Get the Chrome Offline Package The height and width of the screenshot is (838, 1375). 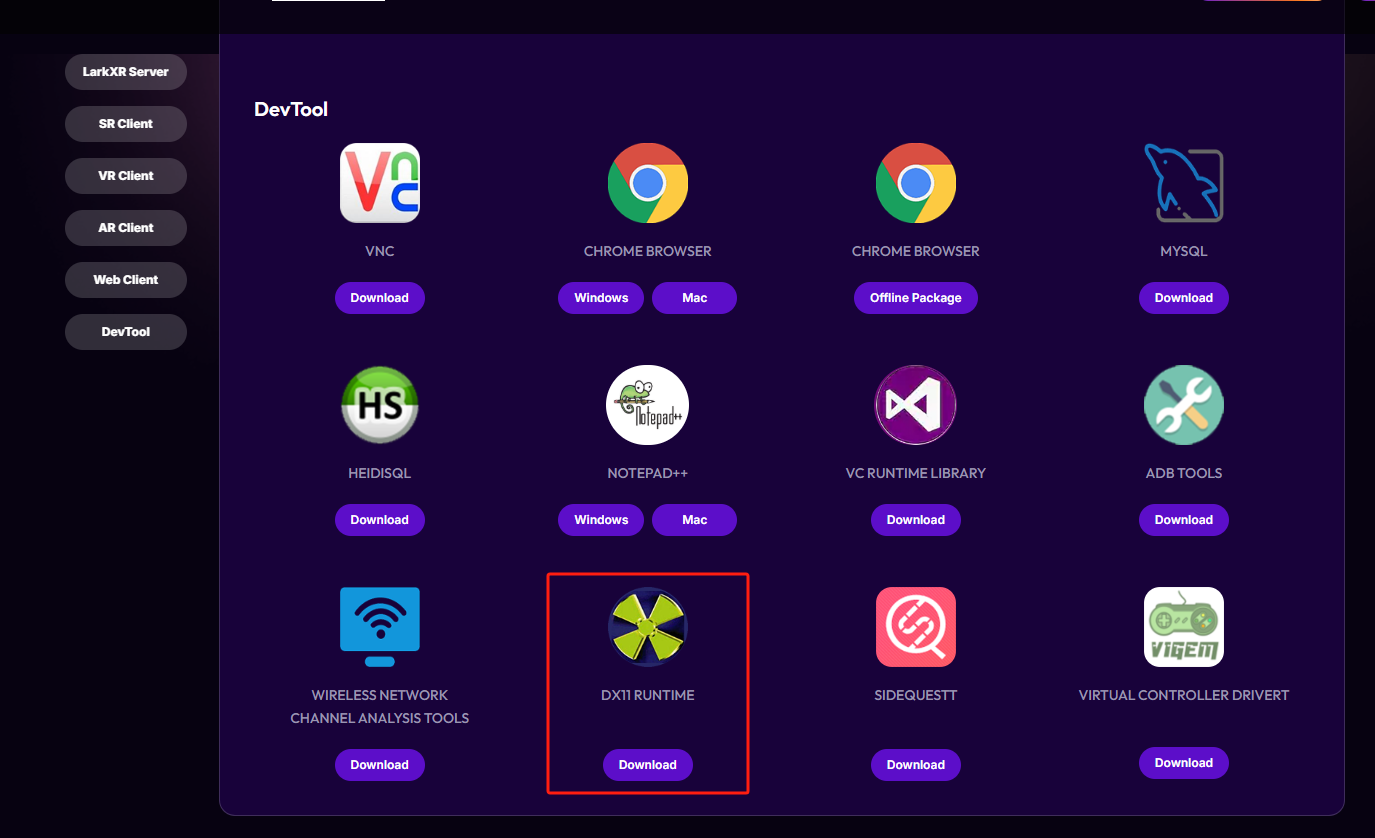point(916,298)
